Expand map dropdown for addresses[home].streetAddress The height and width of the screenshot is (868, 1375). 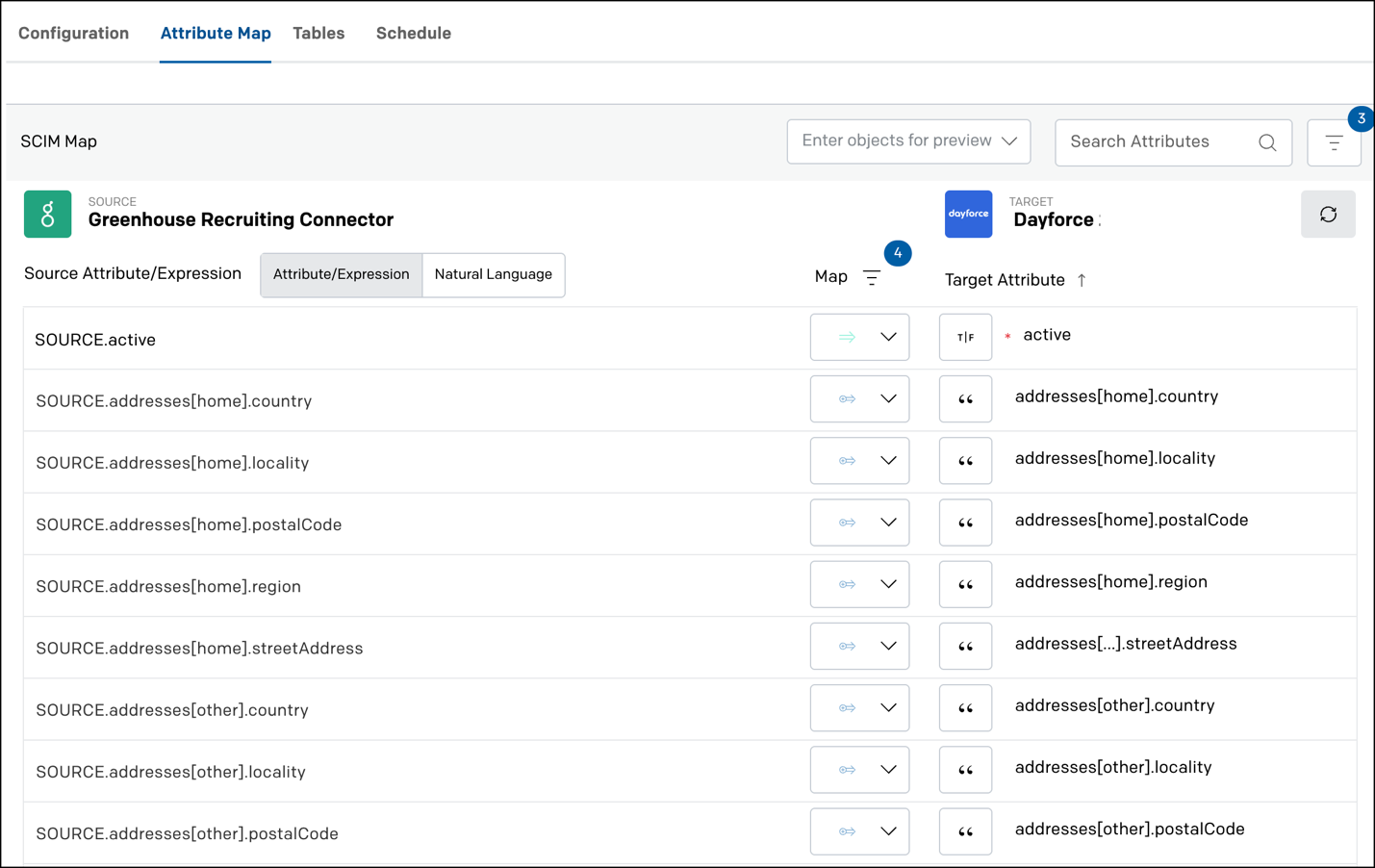point(888,646)
